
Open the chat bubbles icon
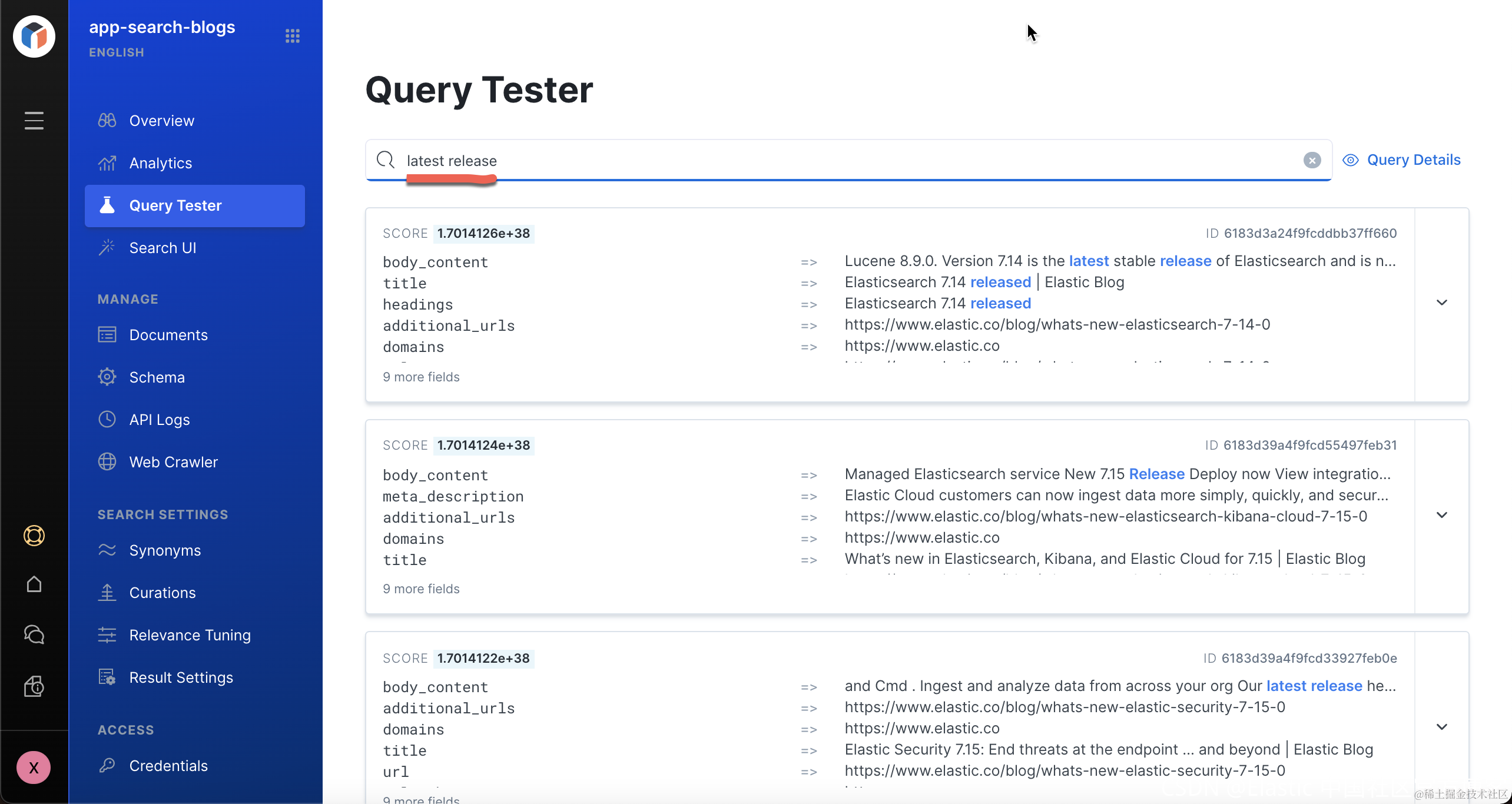coord(34,634)
